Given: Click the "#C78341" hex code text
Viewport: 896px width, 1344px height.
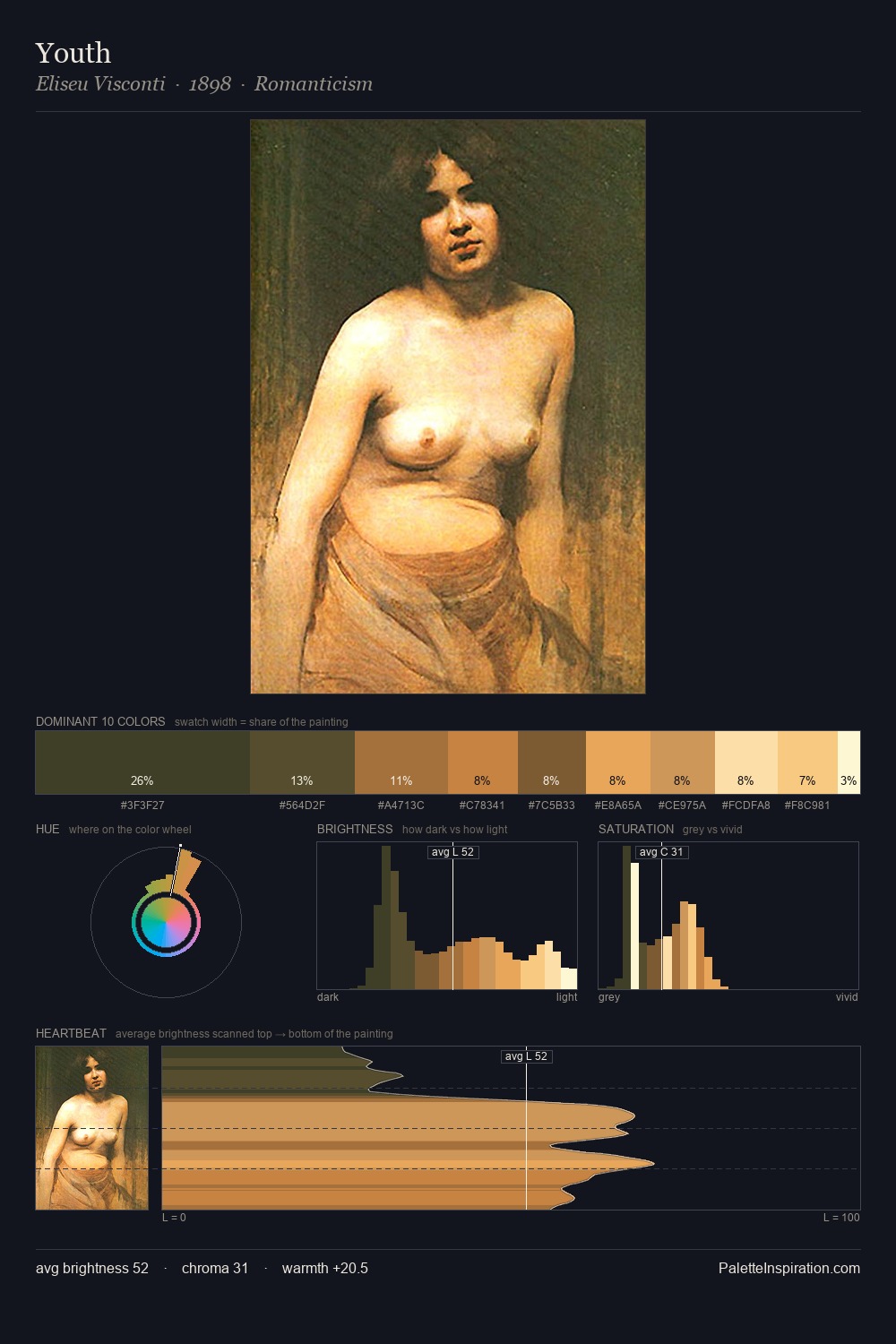Looking at the screenshot, I should 482,806.
